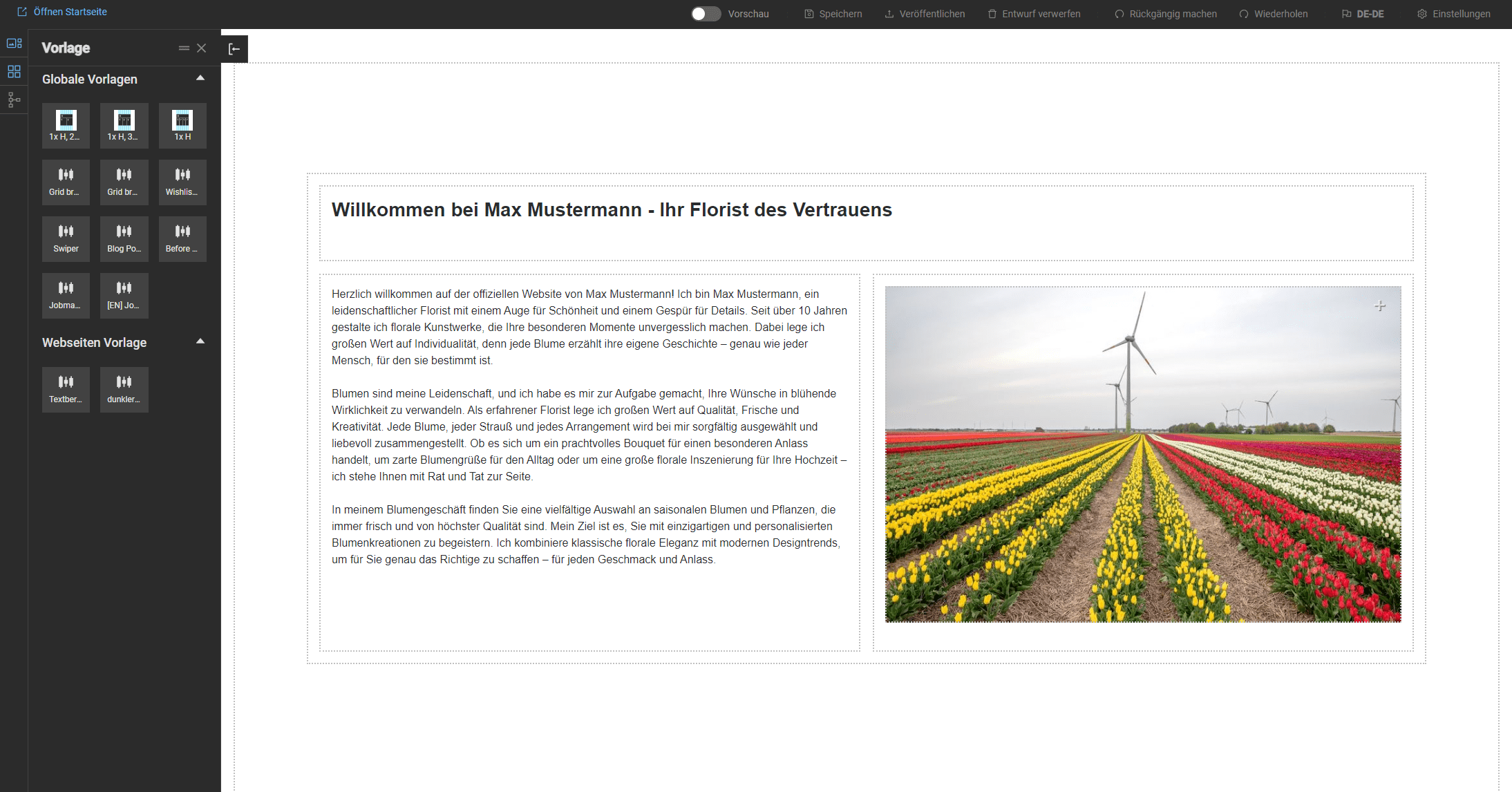The height and width of the screenshot is (792, 1512).
Task: Collapse the Webseiten Vorlage section
Action: click(x=200, y=341)
